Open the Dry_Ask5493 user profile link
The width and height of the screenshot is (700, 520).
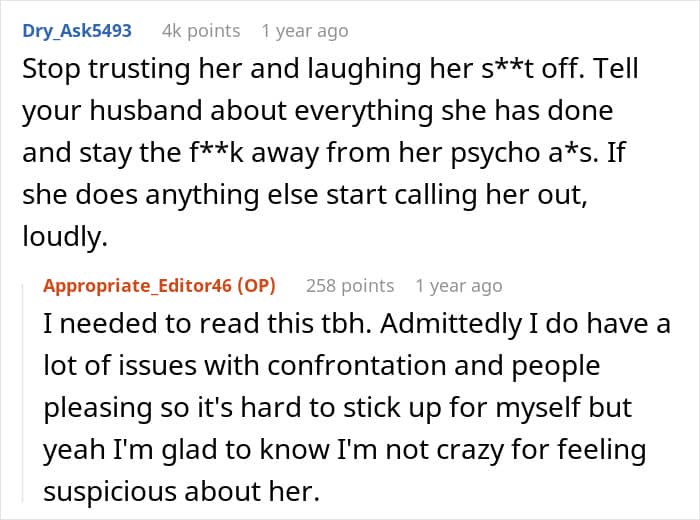(x=77, y=31)
